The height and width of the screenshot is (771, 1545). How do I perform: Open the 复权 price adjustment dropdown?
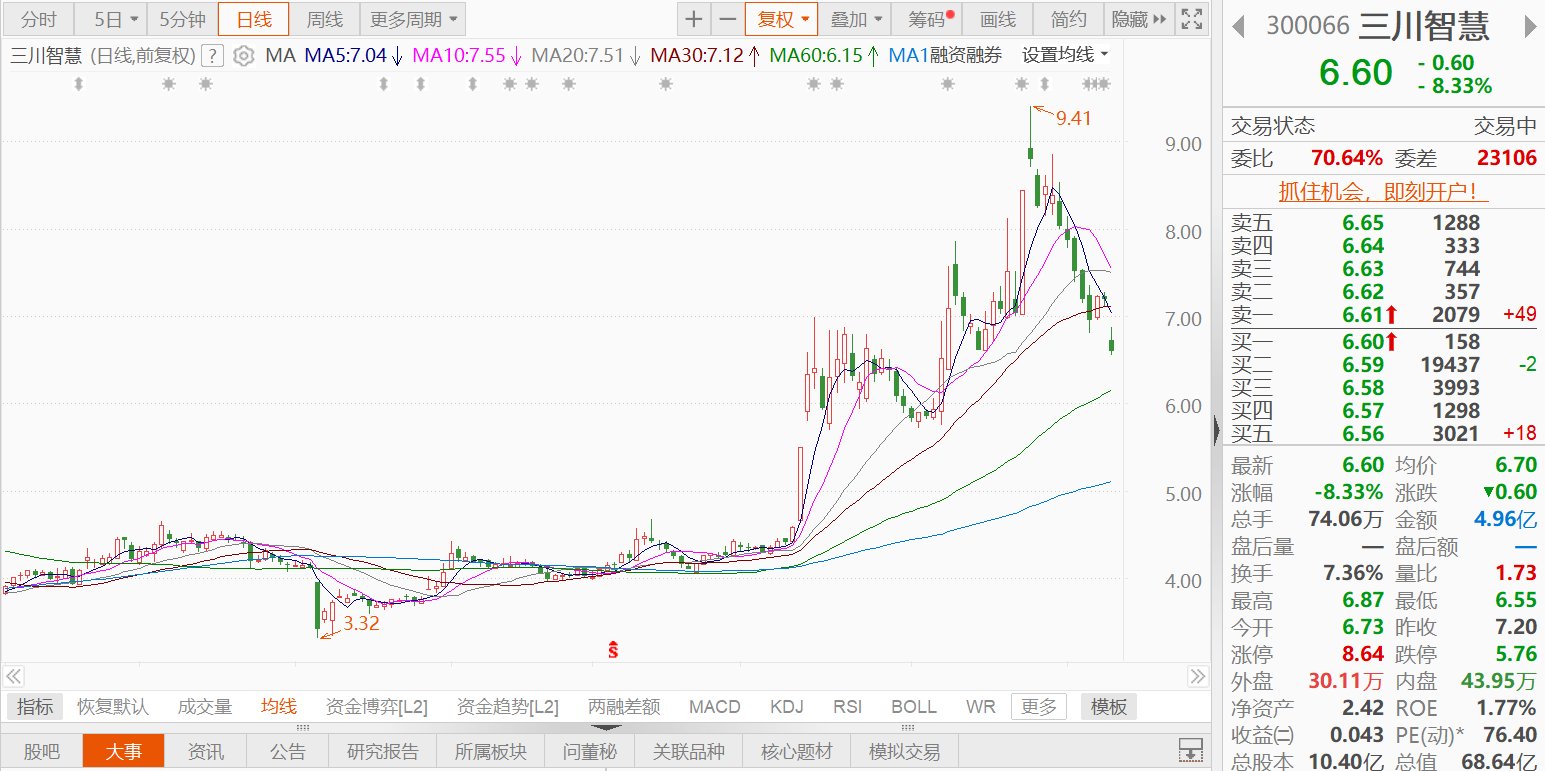coord(781,18)
